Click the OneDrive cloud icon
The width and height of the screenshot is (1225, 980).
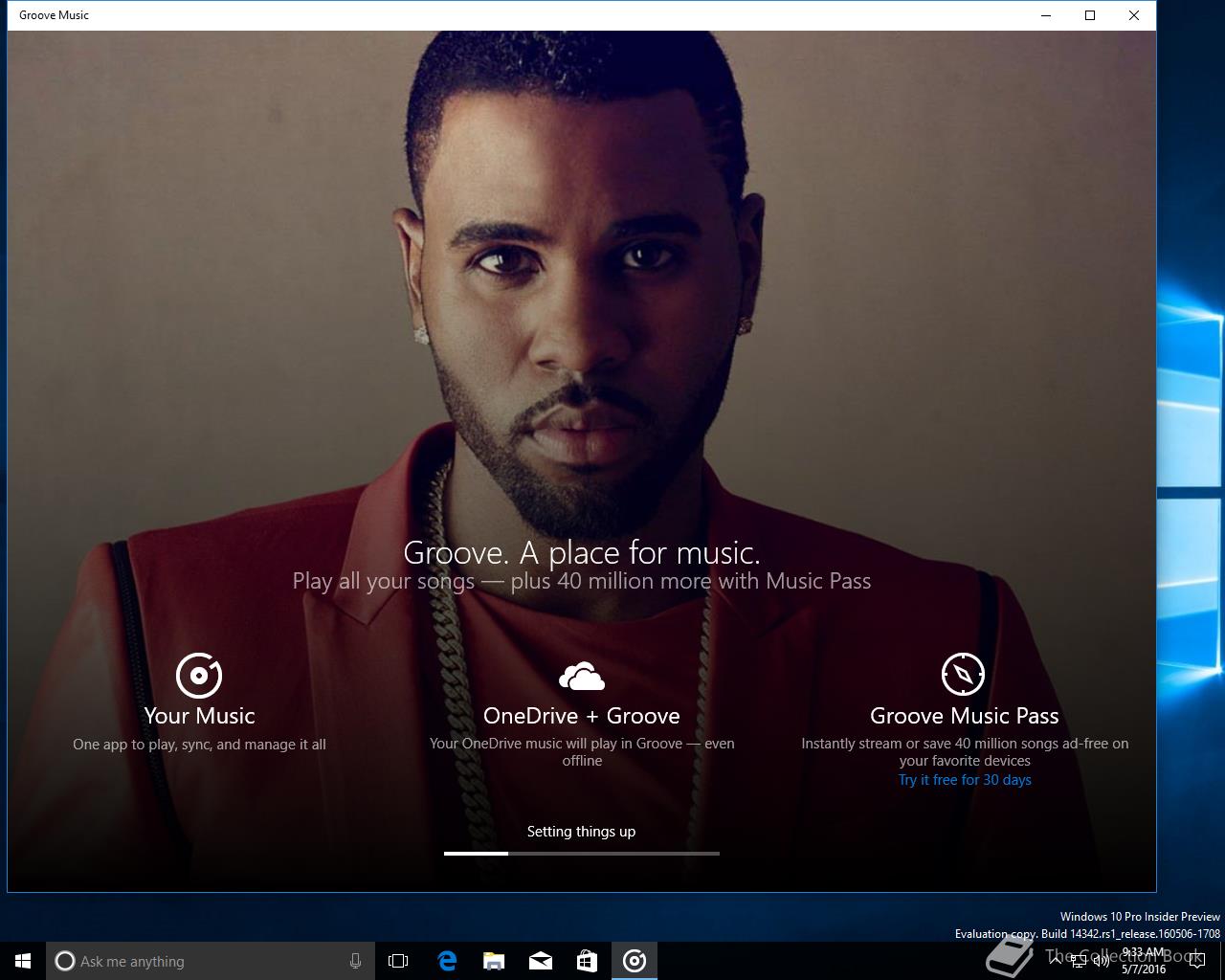582,676
